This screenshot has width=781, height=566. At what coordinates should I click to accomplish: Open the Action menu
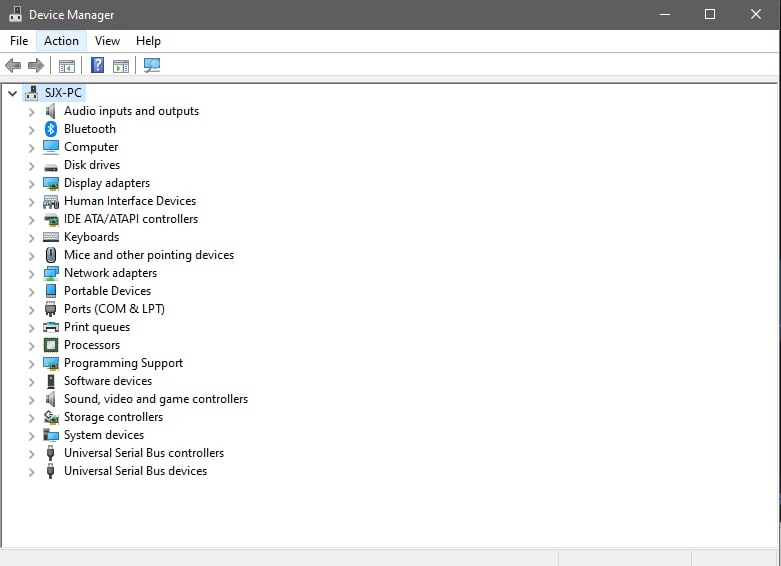61,41
